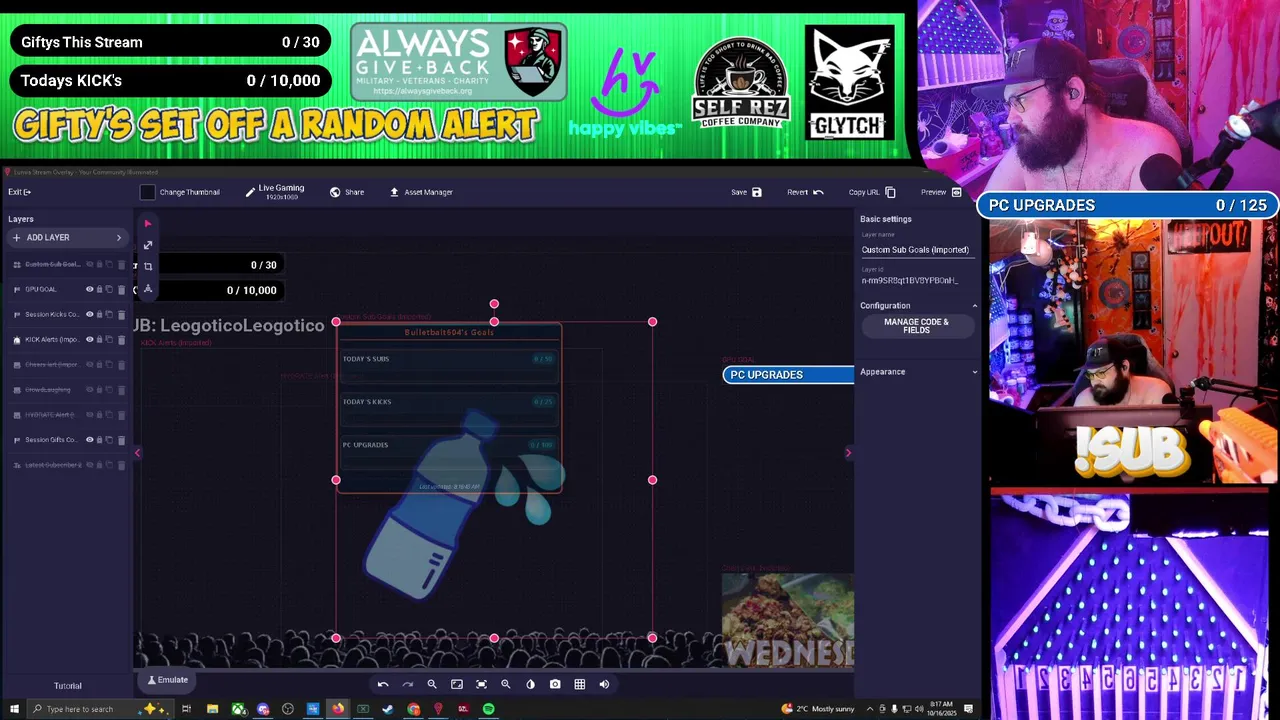This screenshot has height=720, width=1280.
Task: Select the Latest Subscriber layer row
Action: pyautogui.click(x=68, y=465)
